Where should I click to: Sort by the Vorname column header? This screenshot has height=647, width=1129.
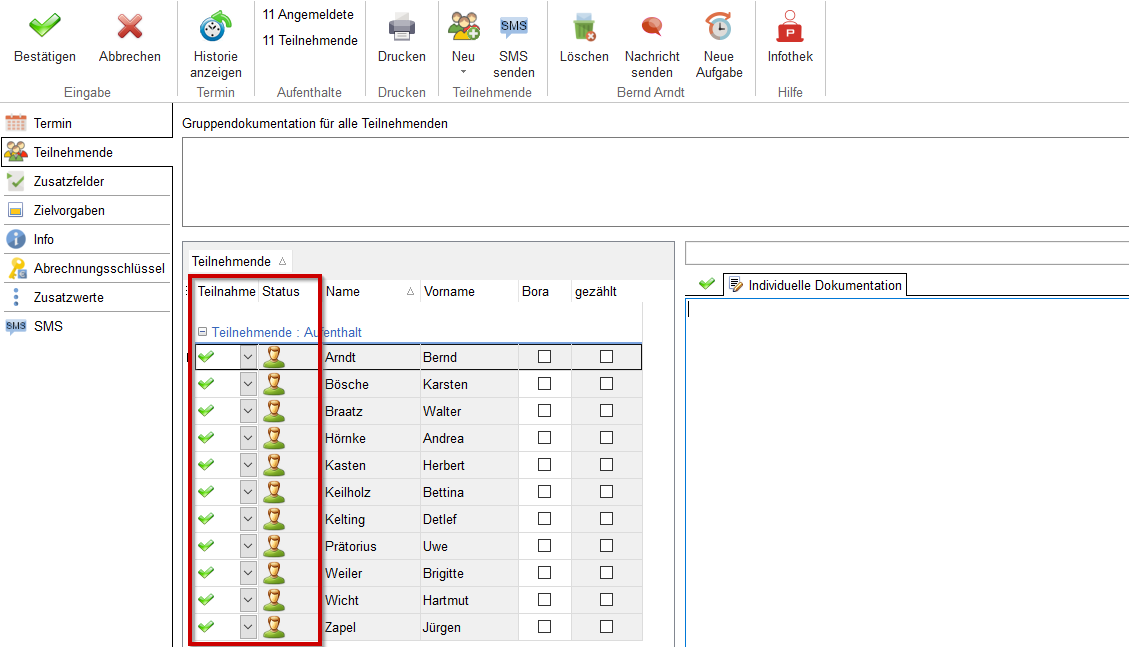click(449, 292)
